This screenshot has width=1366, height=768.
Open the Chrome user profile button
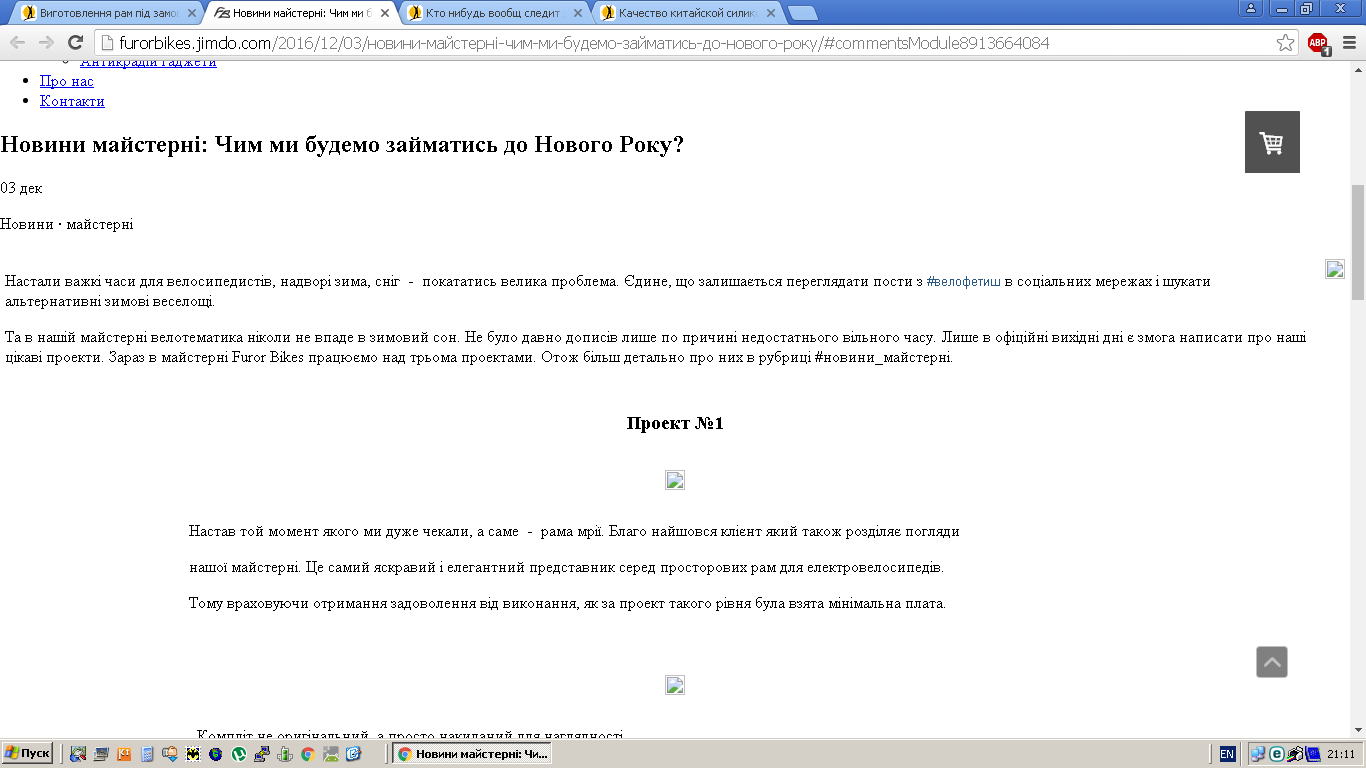coord(1250,9)
